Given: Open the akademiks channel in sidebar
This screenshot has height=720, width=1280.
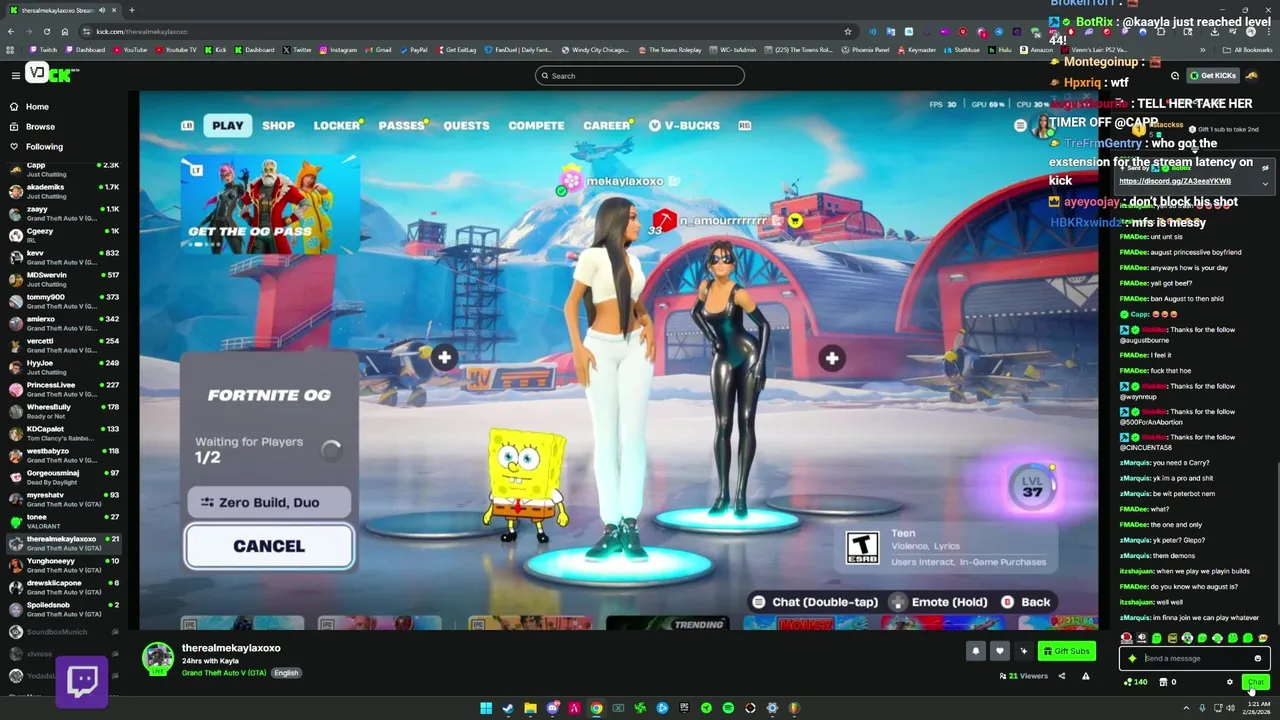Looking at the screenshot, I should coord(64,191).
